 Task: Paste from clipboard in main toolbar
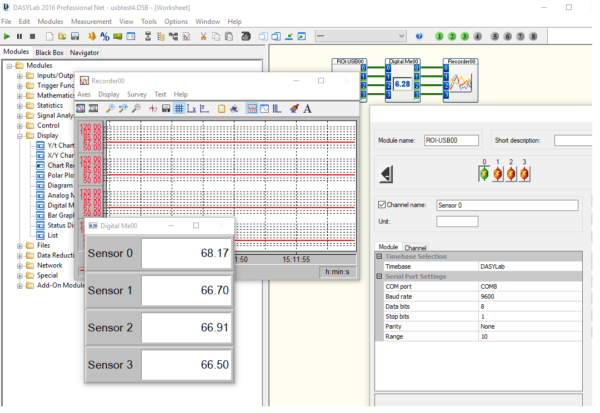pyautogui.click(x=229, y=36)
